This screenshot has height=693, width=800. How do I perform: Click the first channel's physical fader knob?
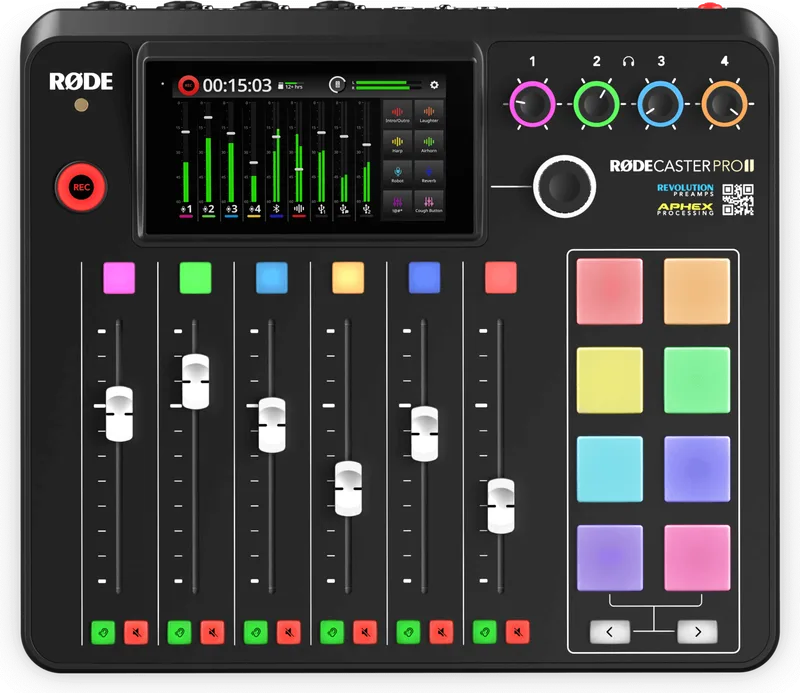pyautogui.click(x=119, y=414)
